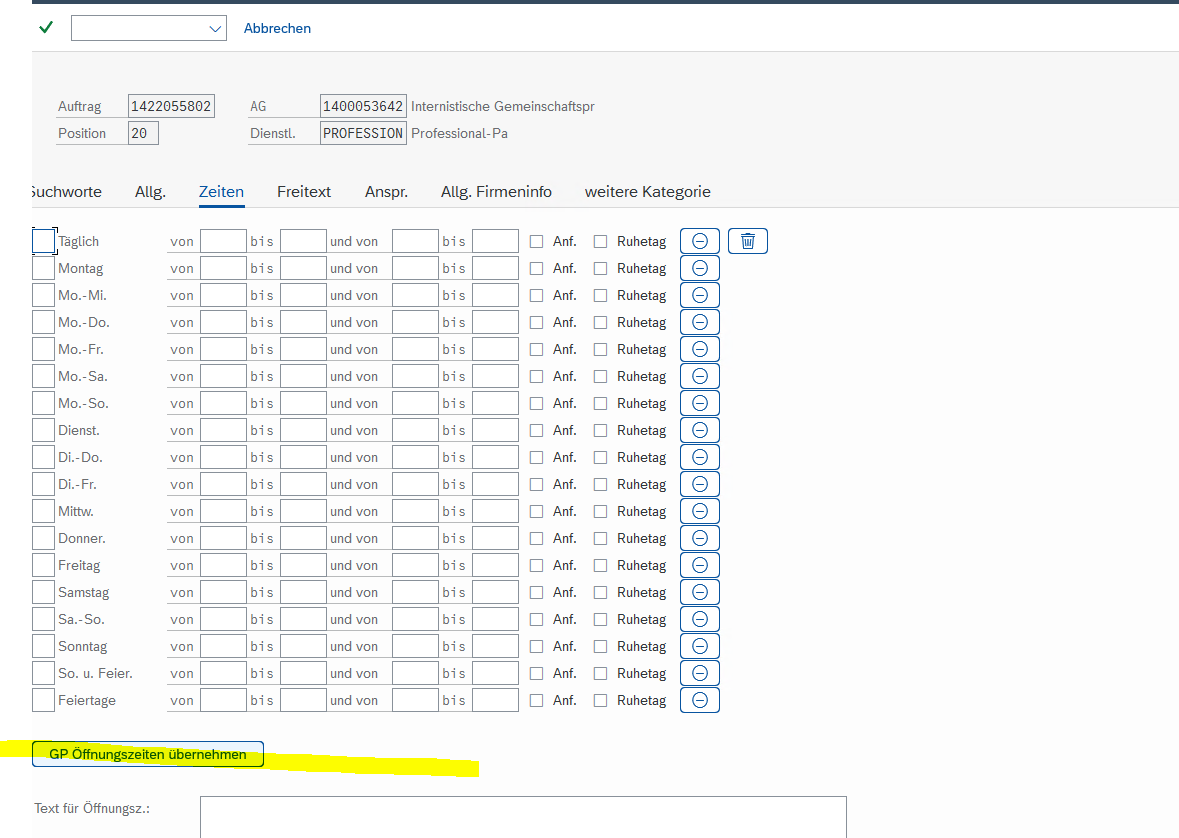1179x838 pixels.
Task: Check Ruhetag checkbox in Donner. row
Action: pos(600,539)
